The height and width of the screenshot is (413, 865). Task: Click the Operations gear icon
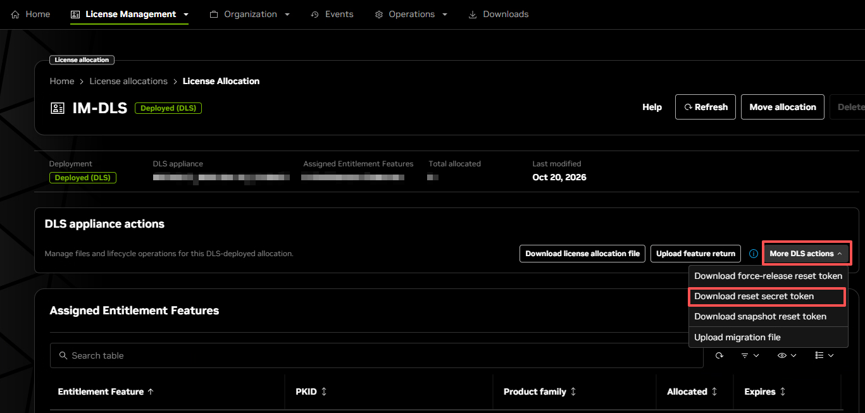pyautogui.click(x=379, y=14)
